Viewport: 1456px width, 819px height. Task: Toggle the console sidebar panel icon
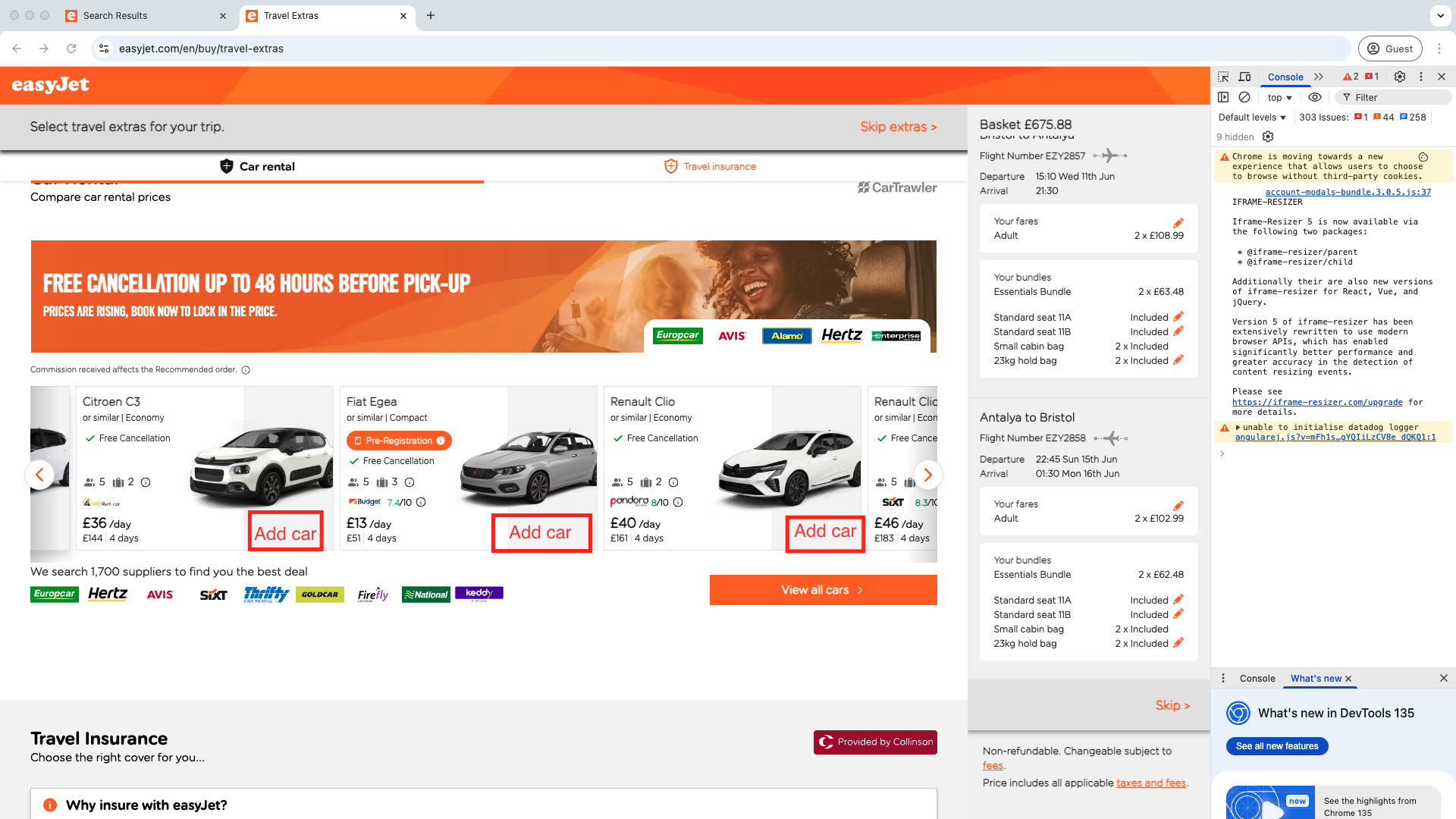(1223, 97)
